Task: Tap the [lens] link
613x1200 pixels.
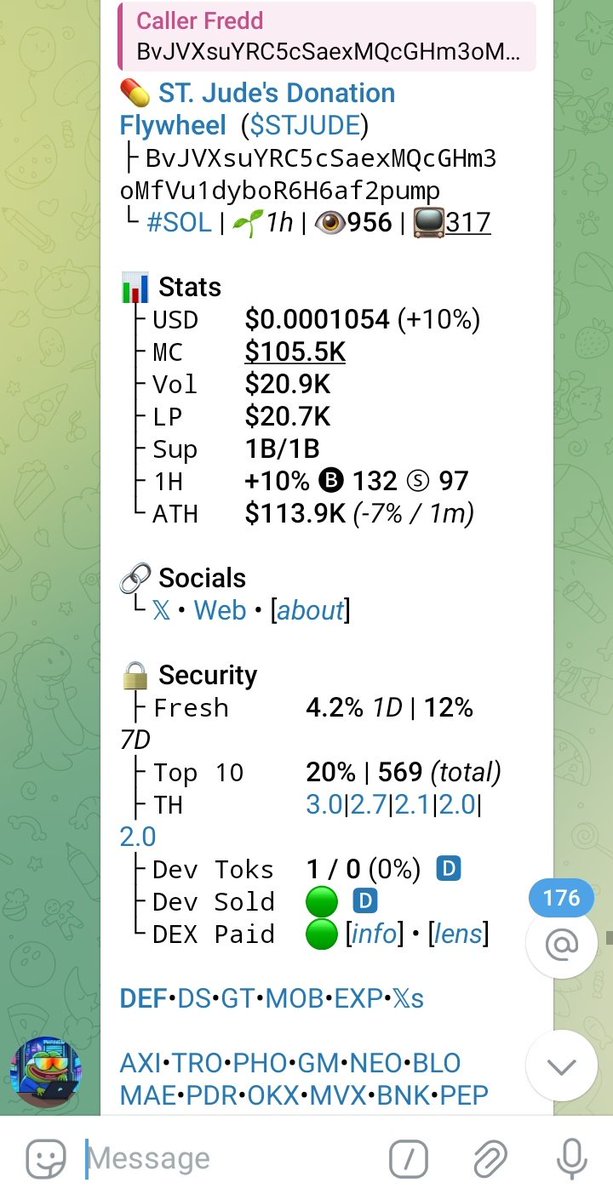Action: (458, 934)
